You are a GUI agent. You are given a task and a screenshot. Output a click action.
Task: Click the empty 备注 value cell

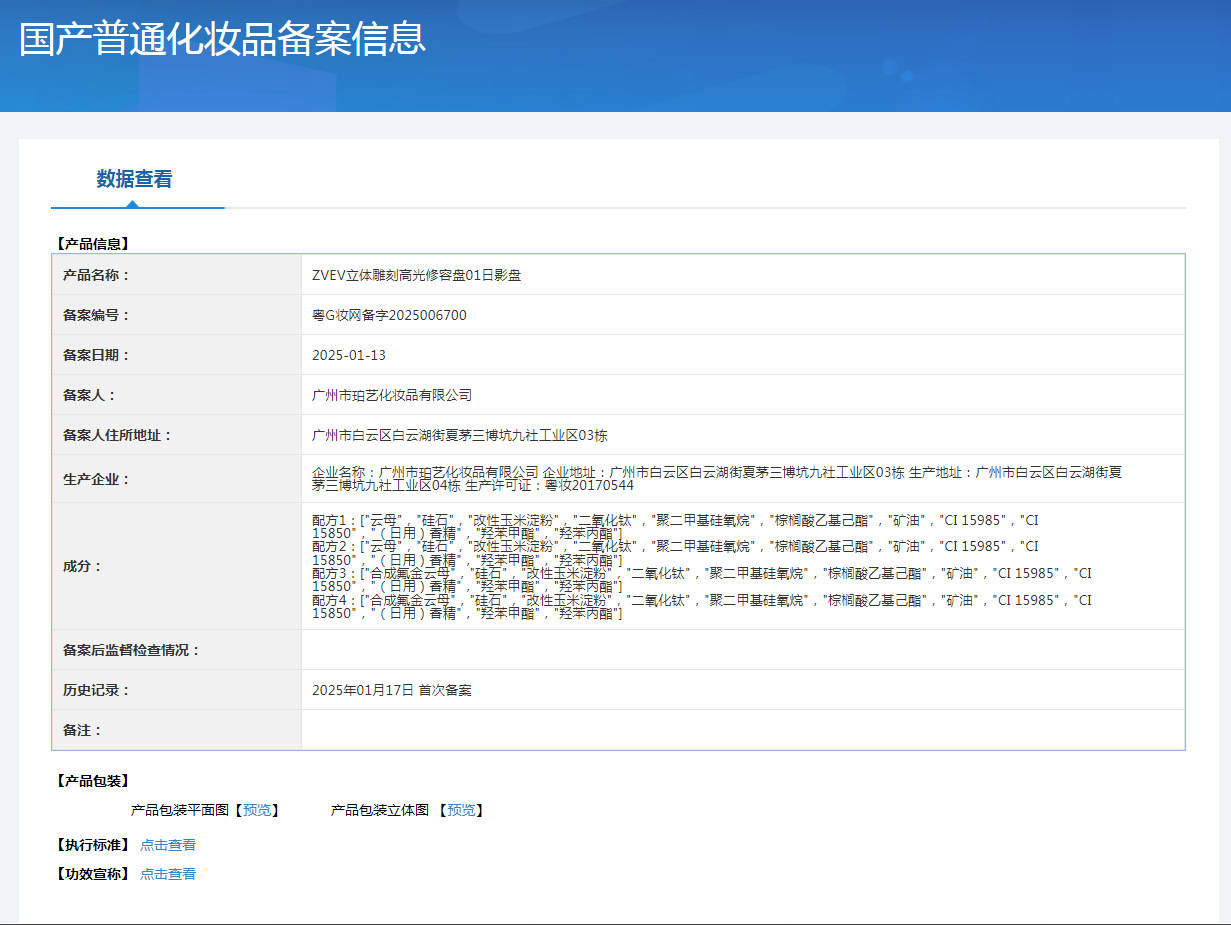[742, 730]
